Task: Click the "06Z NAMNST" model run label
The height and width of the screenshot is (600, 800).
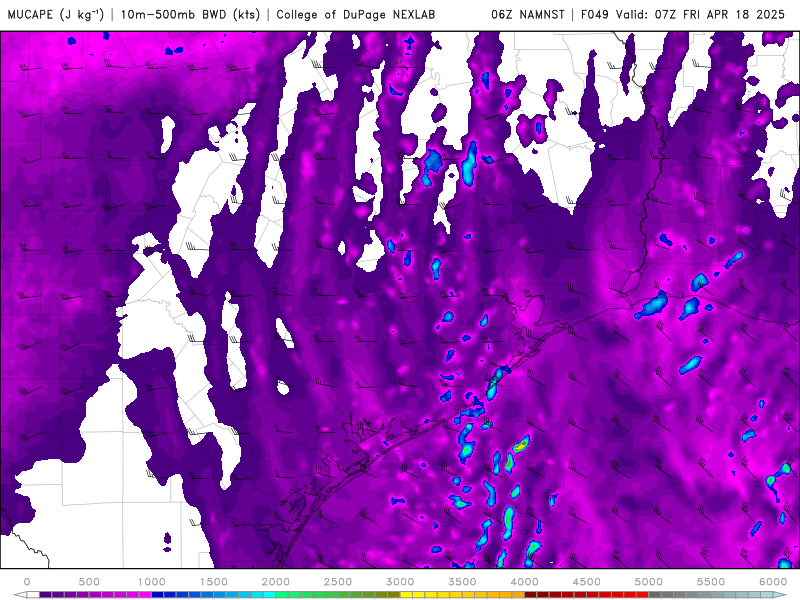Action: pos(528,14)
